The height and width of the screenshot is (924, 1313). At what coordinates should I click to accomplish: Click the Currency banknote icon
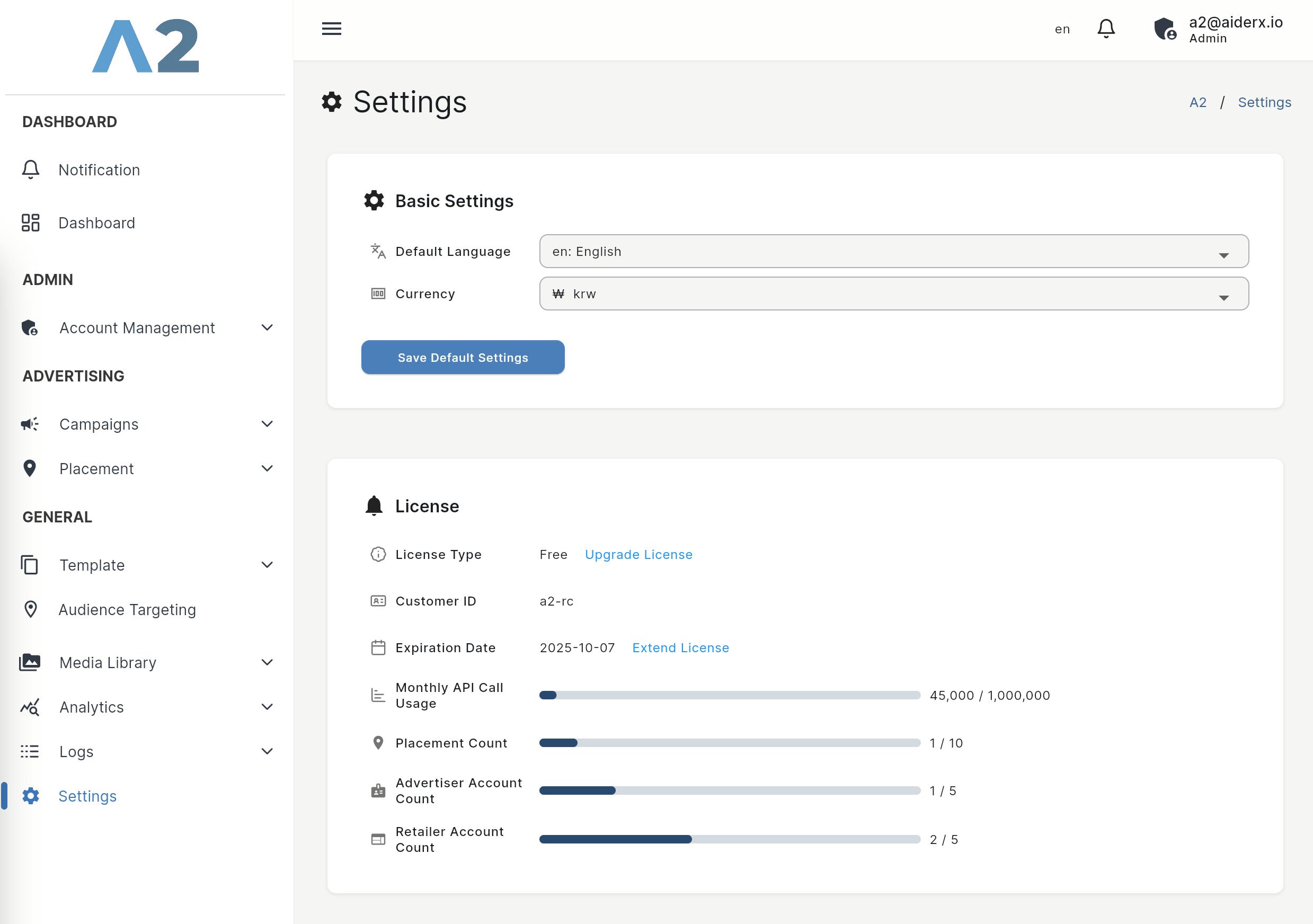coord(378,294)
